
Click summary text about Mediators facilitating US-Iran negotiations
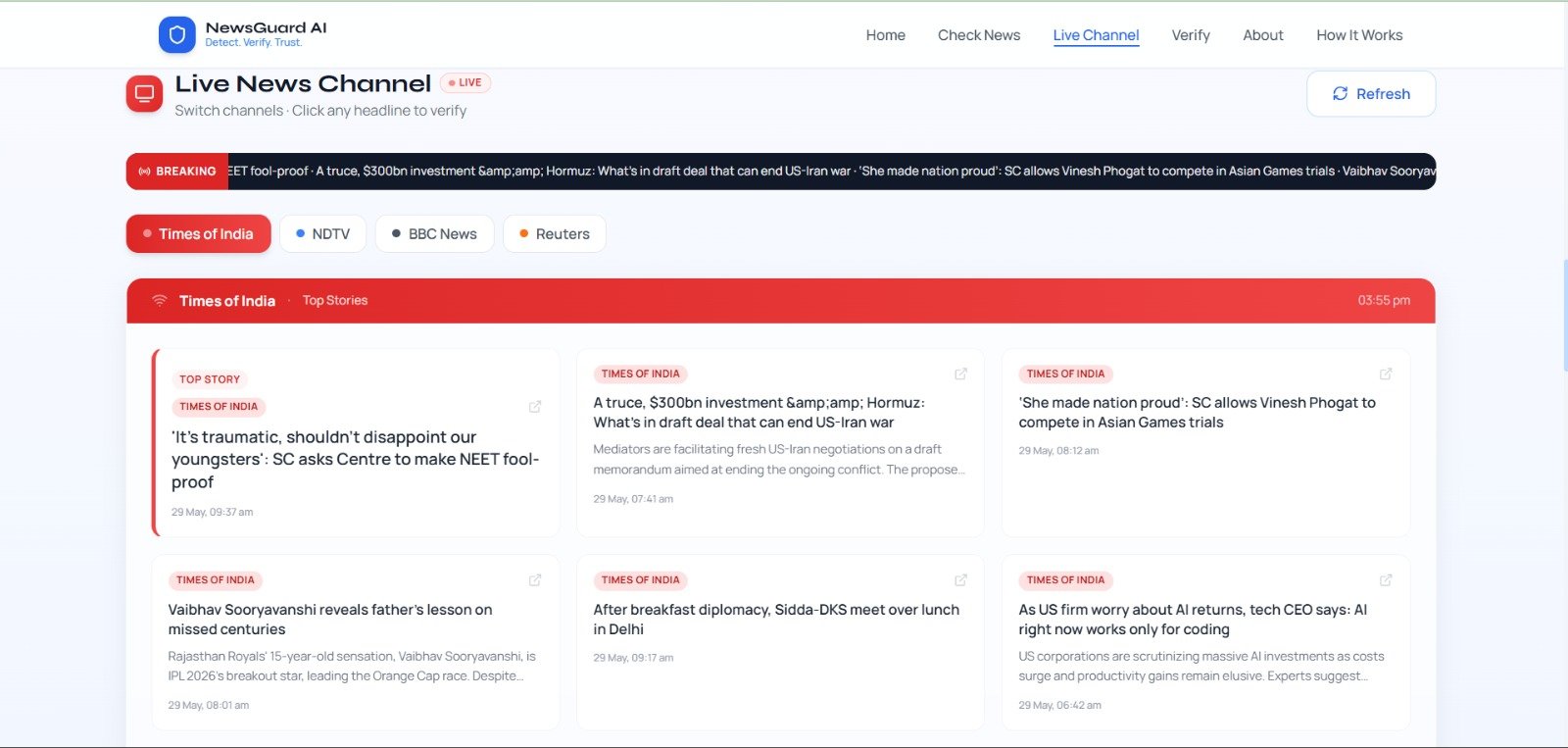point(779,460)
